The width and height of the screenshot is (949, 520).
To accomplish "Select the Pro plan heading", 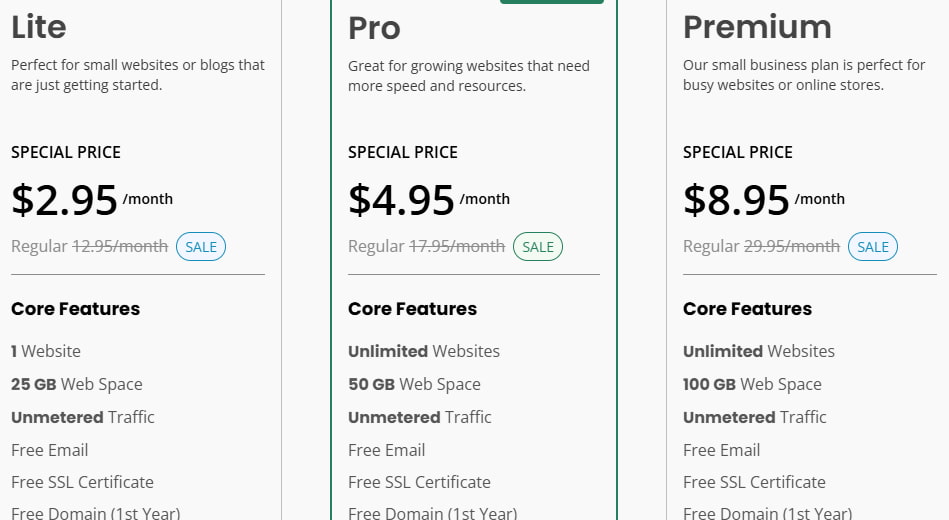I will tap(374, 28).
